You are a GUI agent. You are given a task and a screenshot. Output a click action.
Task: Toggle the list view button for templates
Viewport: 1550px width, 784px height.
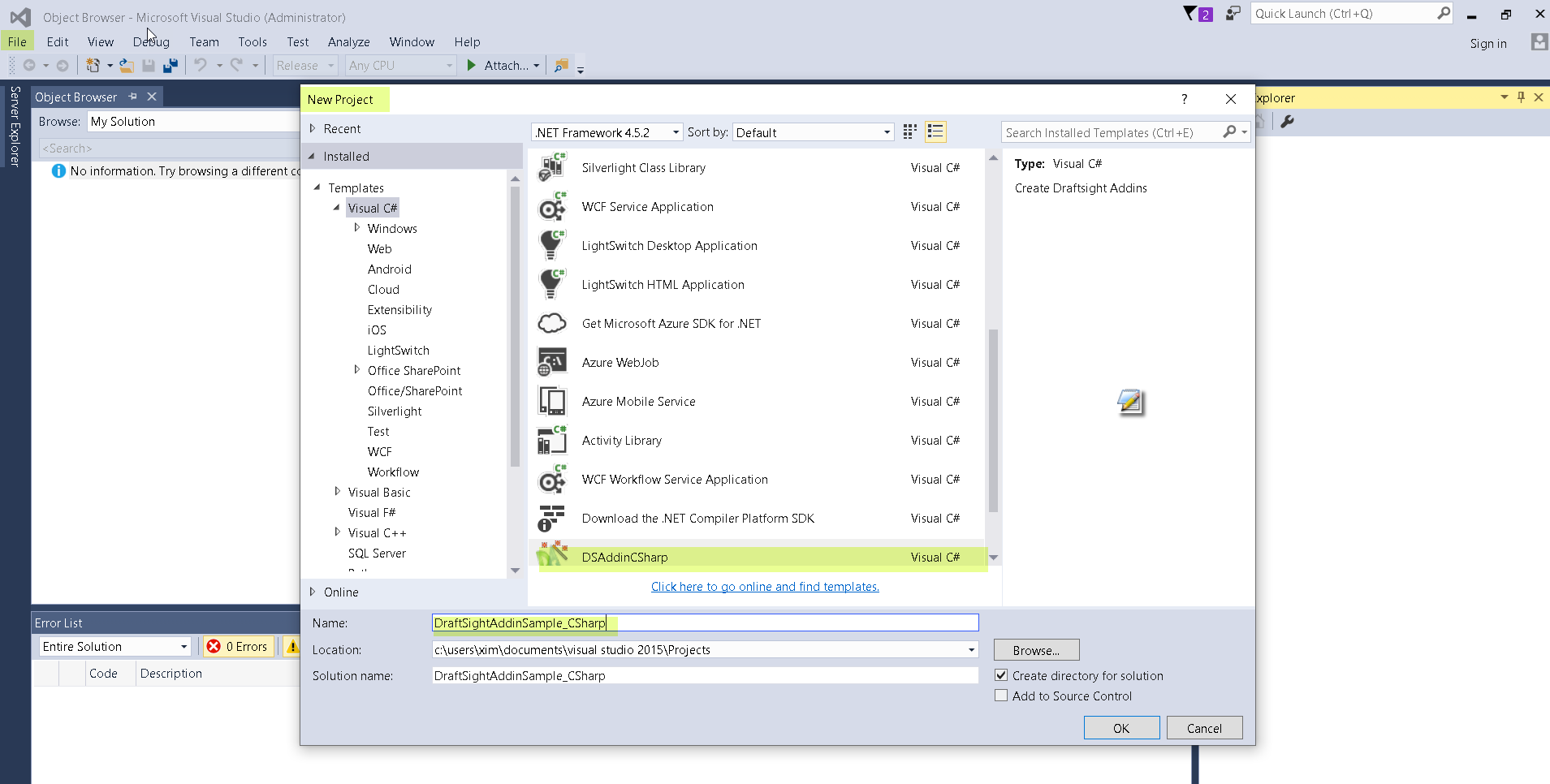coord(935,131)
